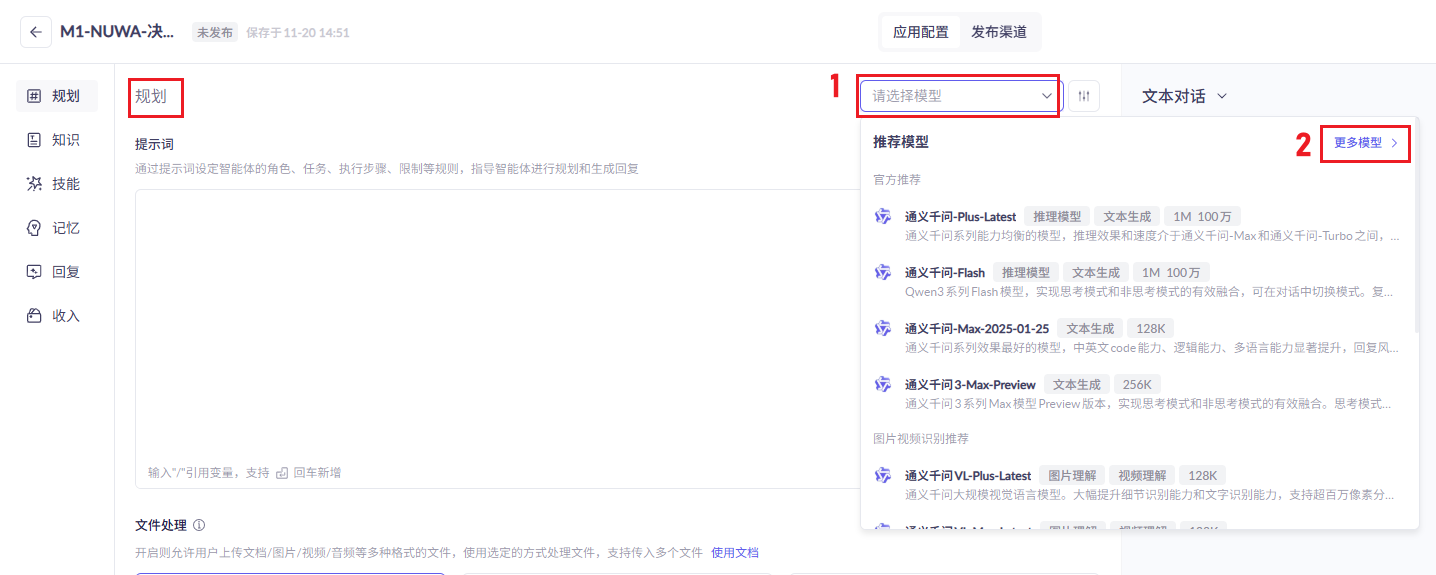This screenshot has width=1436, height=575.
Task: Click info icon next to 文件处理
Action: point(199,525)
